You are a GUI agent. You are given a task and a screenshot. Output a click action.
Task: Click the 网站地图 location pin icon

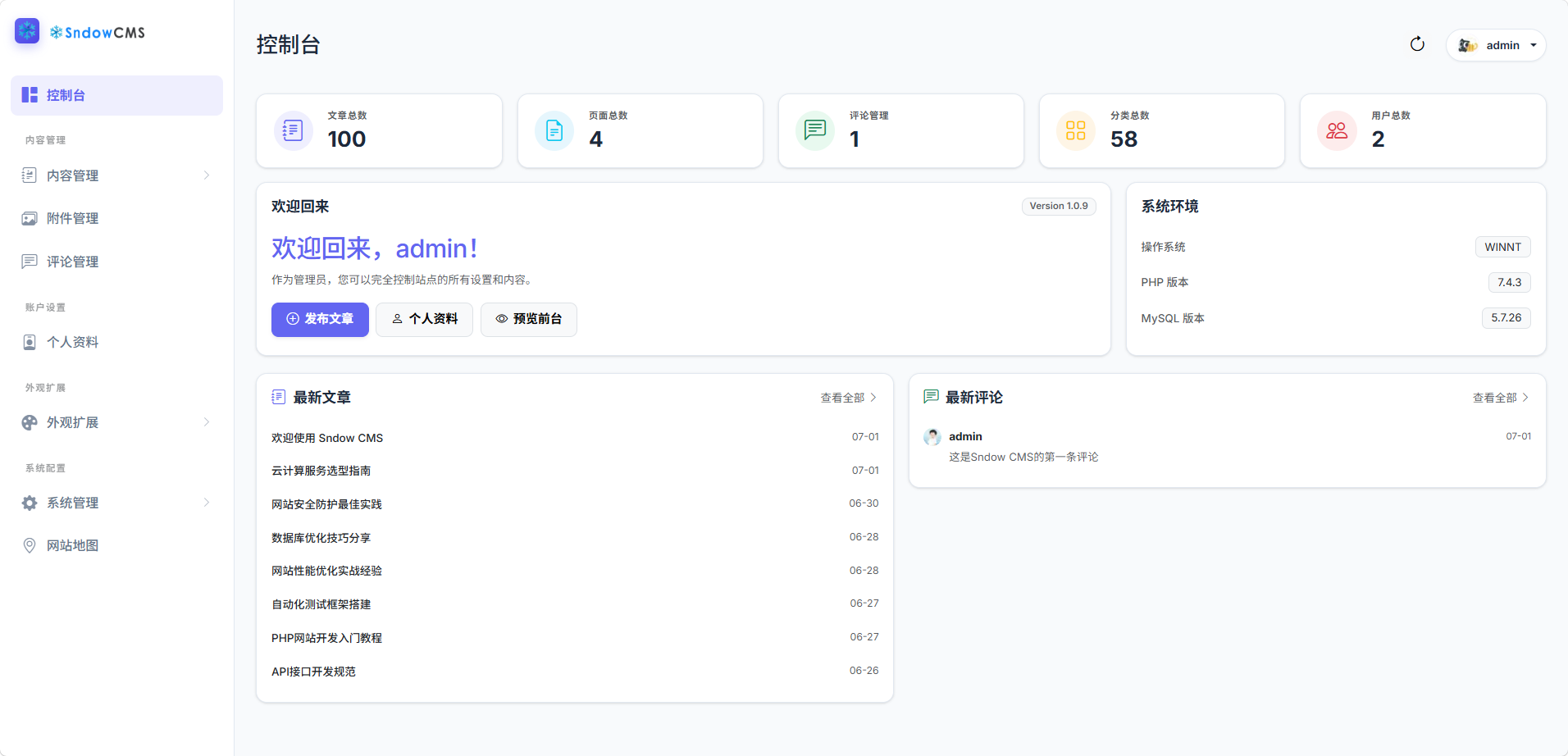pos(30,545)
